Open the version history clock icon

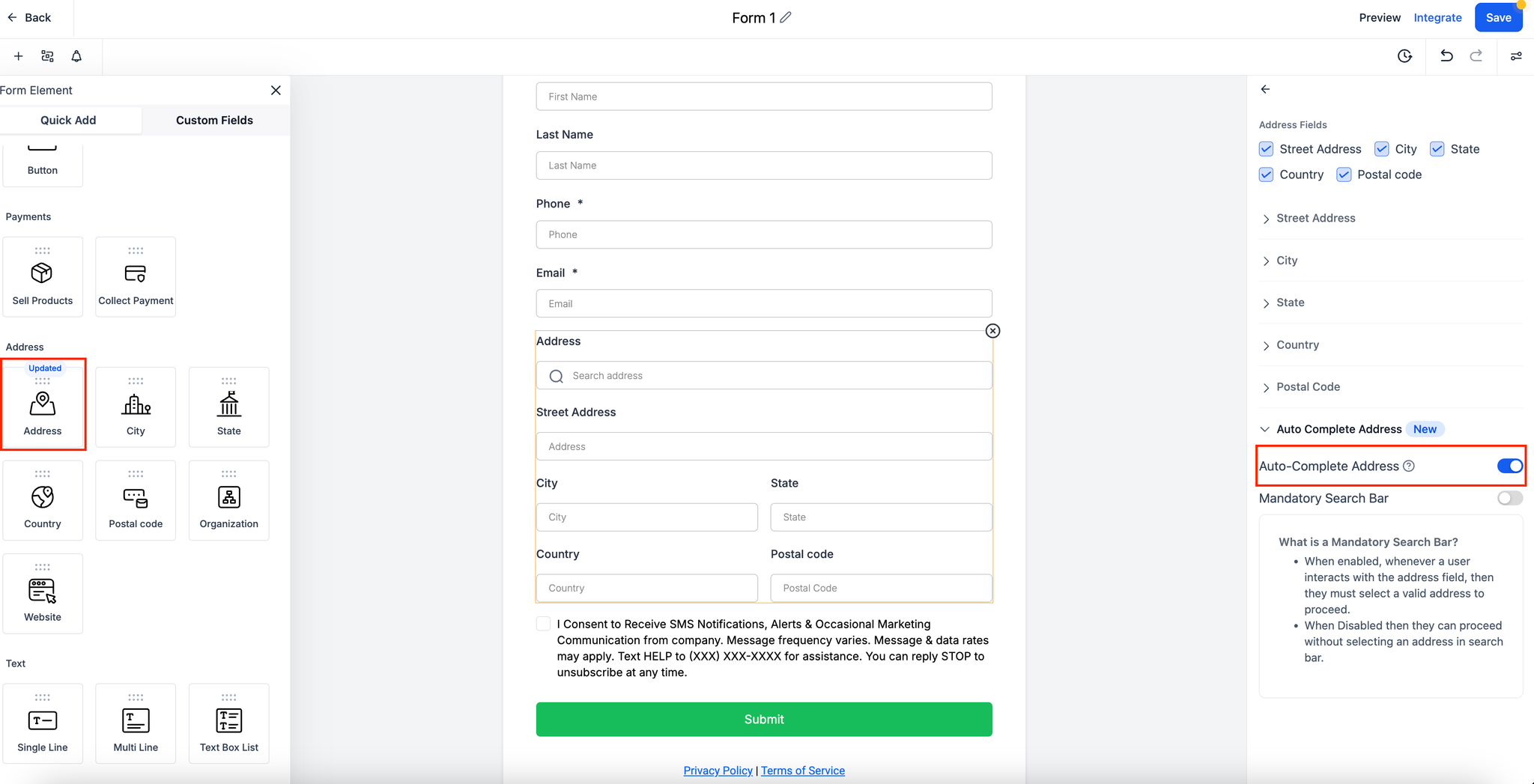click(x=1404, y=56)
